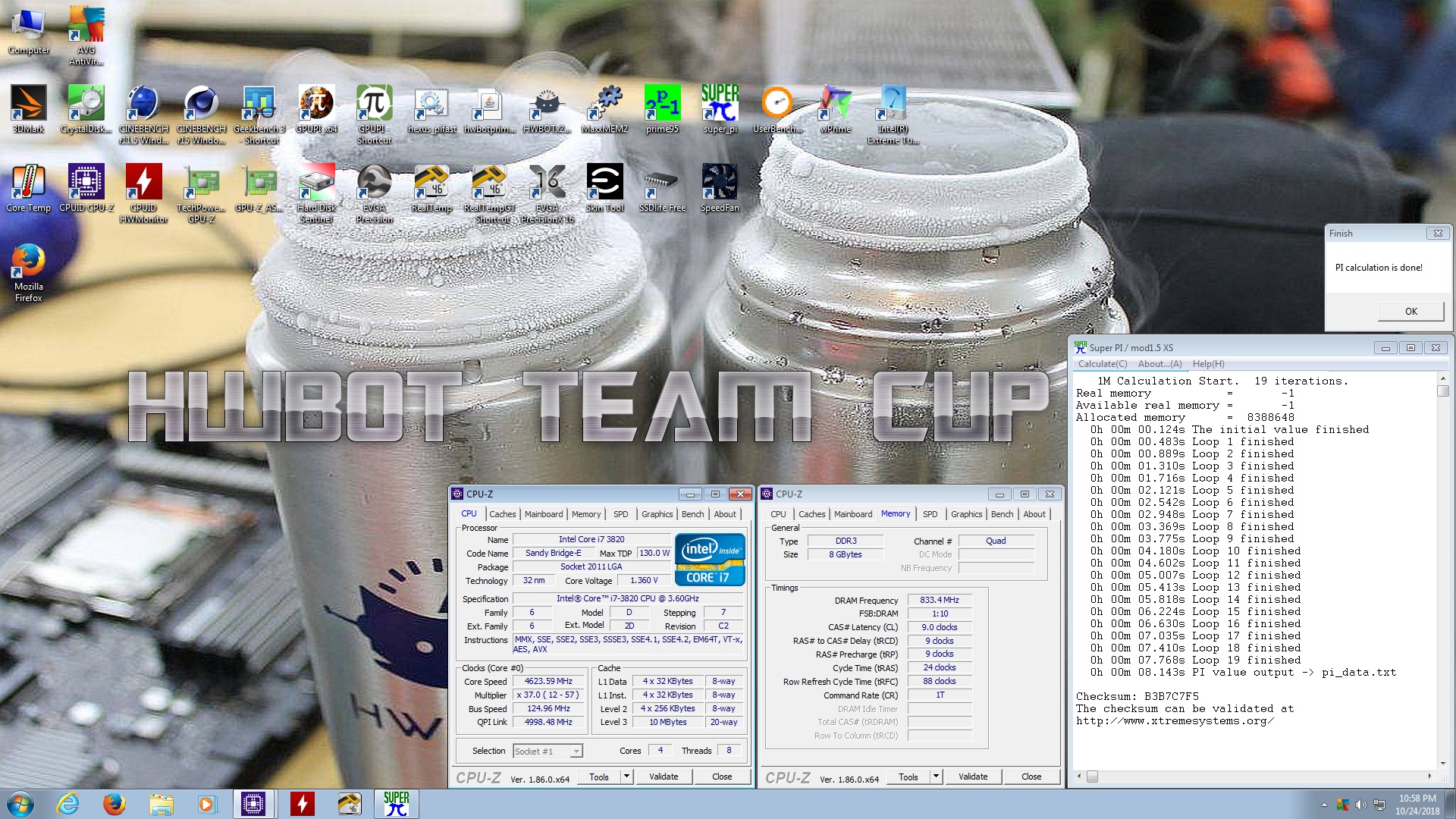This screenshot has height=819, width=1456.
Task: Open the 3DMark desktop icon
Action: pyautogui.click(x=29, y=108)
